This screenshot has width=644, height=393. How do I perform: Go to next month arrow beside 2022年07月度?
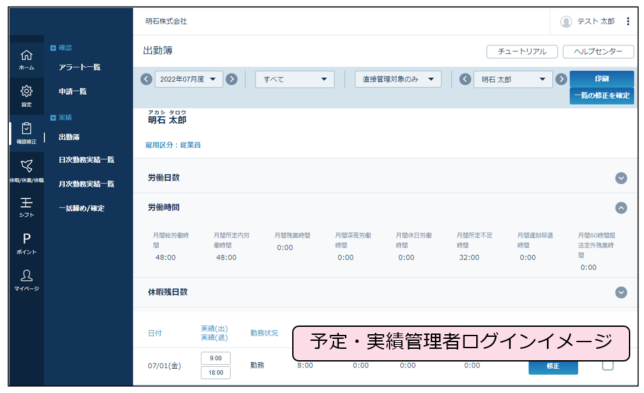(232, 79)
